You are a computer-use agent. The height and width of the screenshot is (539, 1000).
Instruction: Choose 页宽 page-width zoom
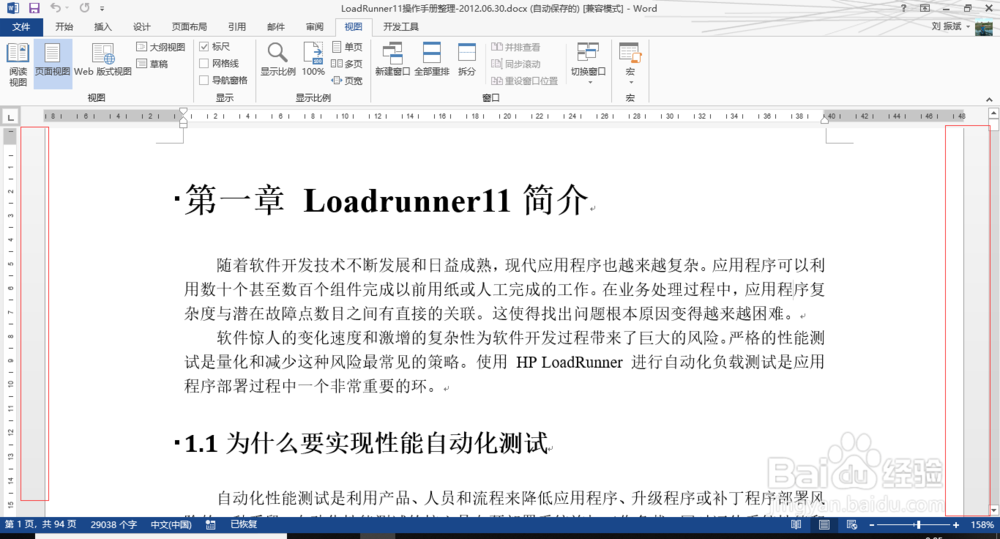tap(347, 80)
